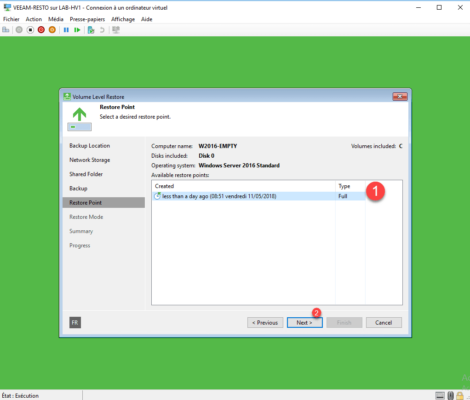Go to Backup Location wizard step
This screenshot has height=400, width=470.
click(x=90, y=146)
